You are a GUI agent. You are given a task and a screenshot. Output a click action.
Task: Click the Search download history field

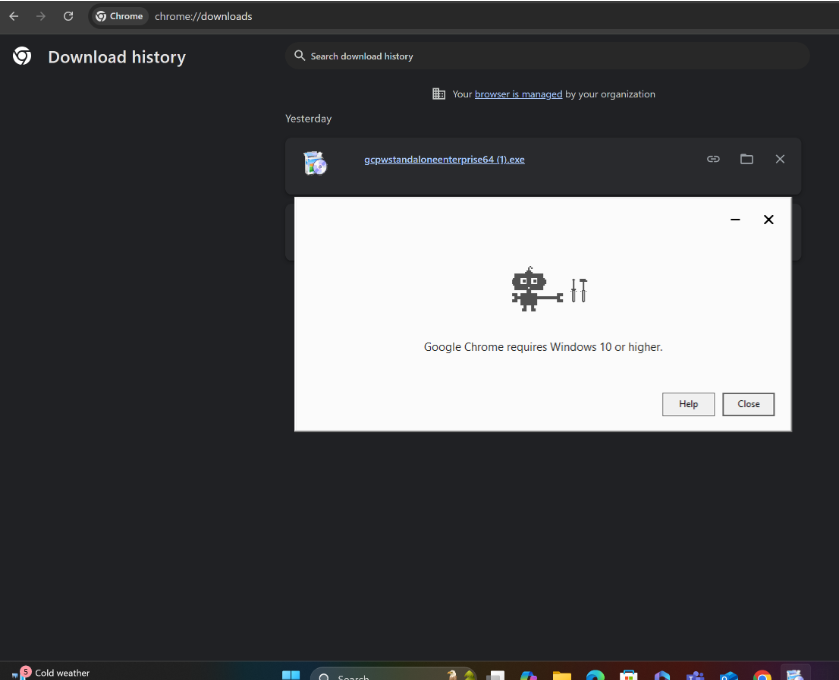547,56
